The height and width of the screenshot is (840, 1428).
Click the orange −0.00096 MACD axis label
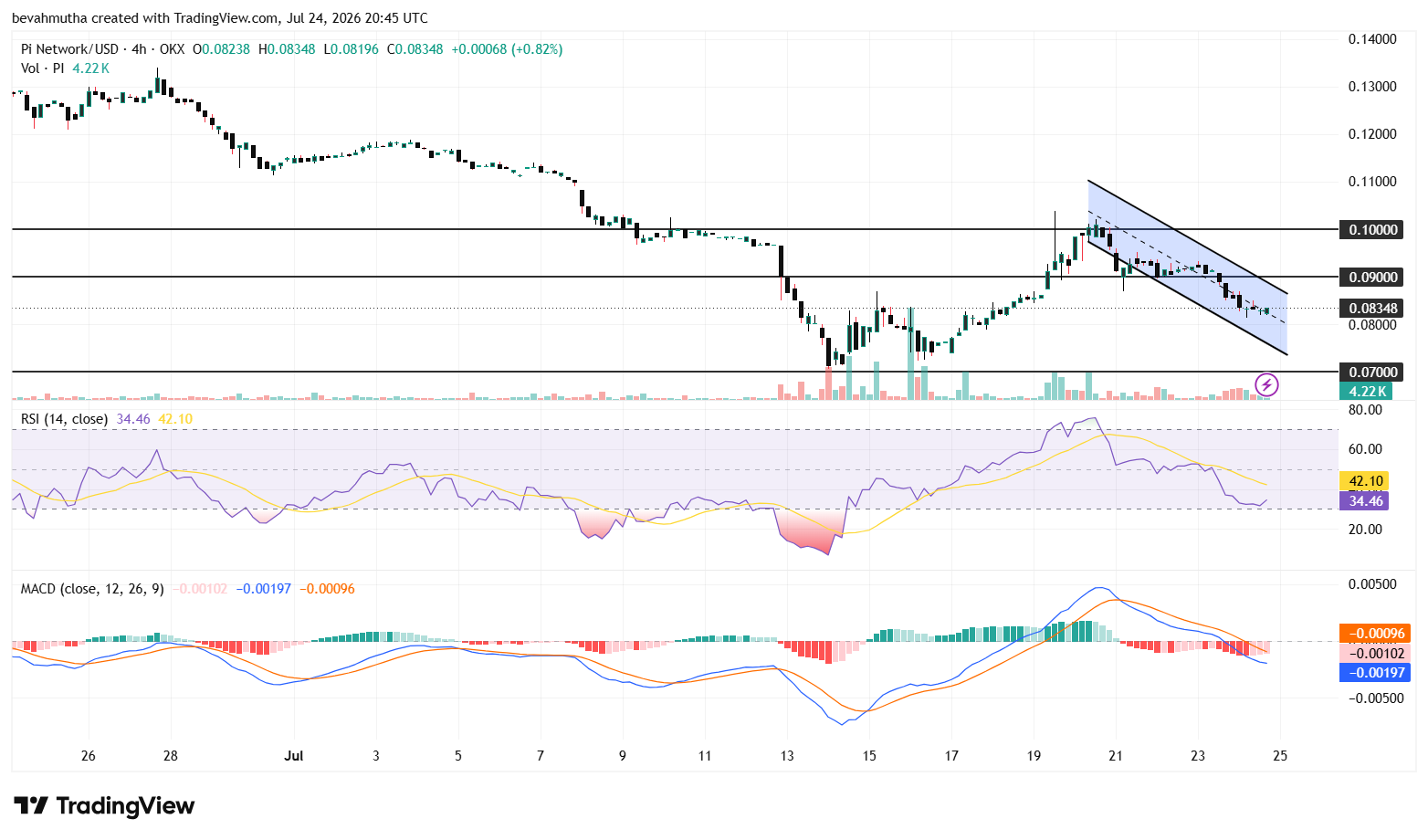pyautogui.click(x=1374, y=633)
